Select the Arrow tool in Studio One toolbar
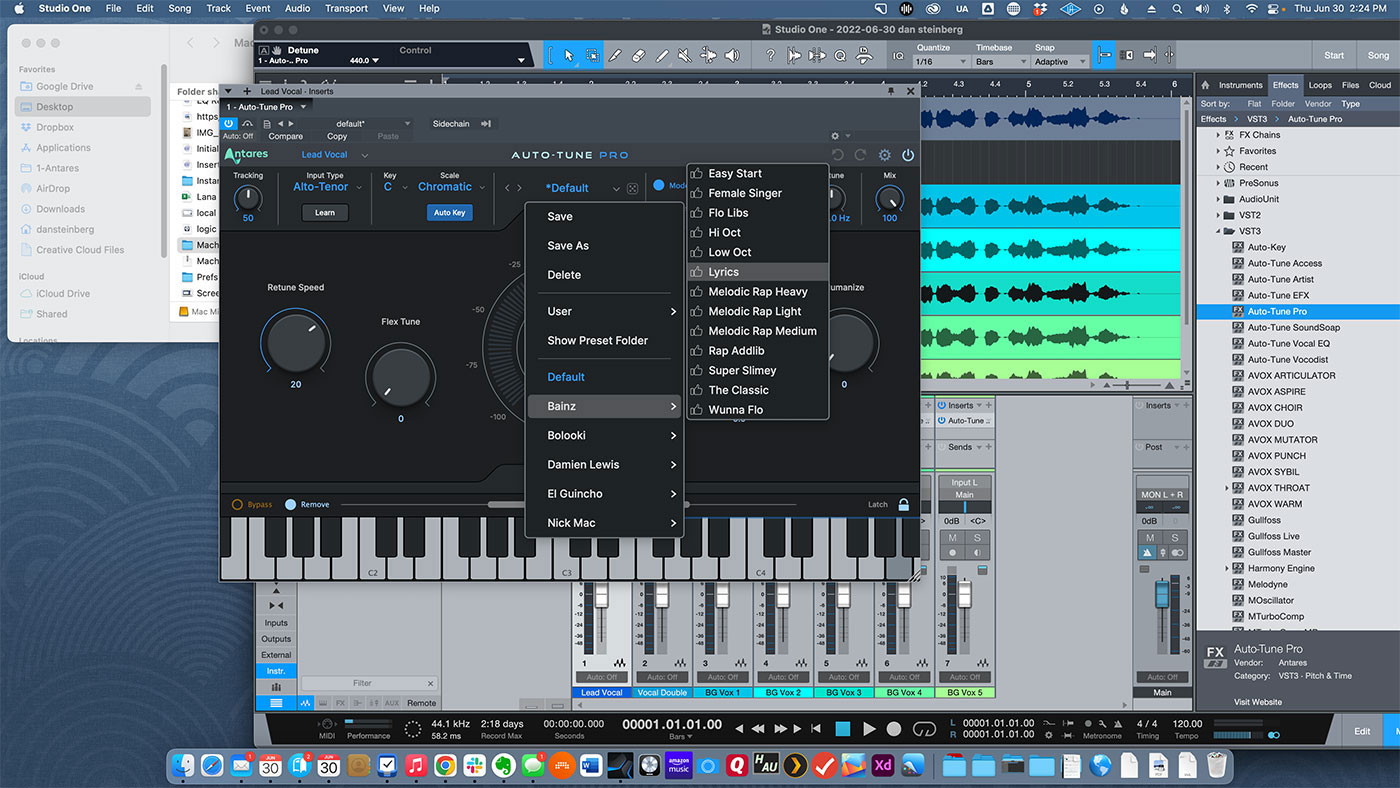Viewport: 1400px width, 788px height. [x=569, y=56]
